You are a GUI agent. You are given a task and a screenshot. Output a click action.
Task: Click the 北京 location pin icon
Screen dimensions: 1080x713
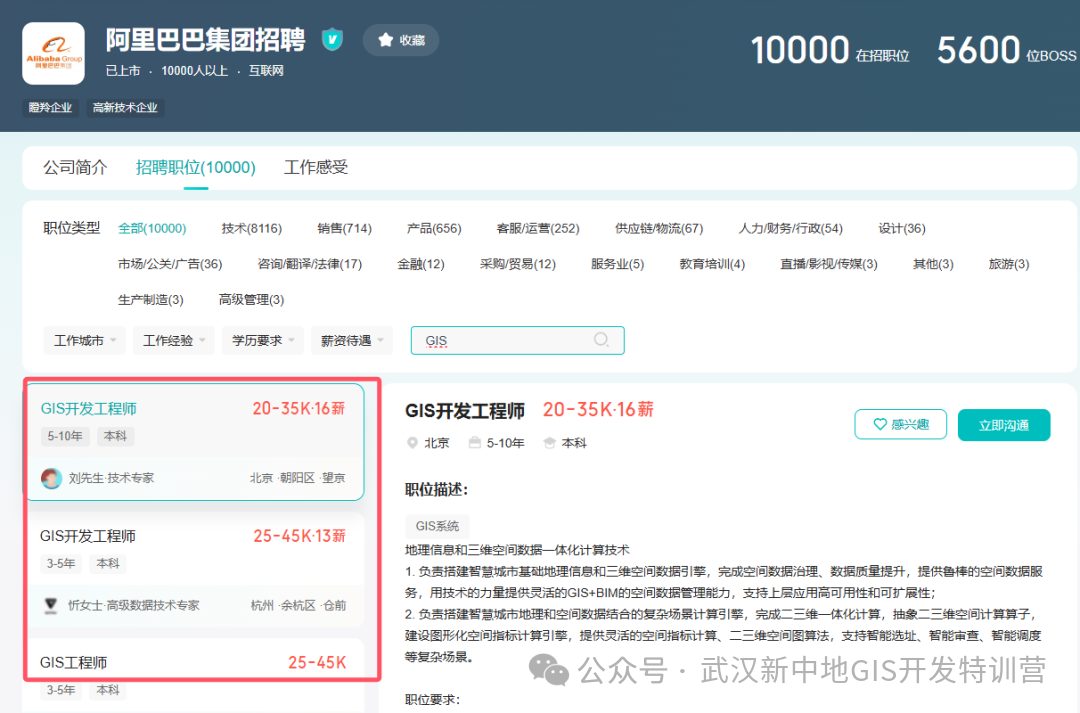click(x=413, y=443)
